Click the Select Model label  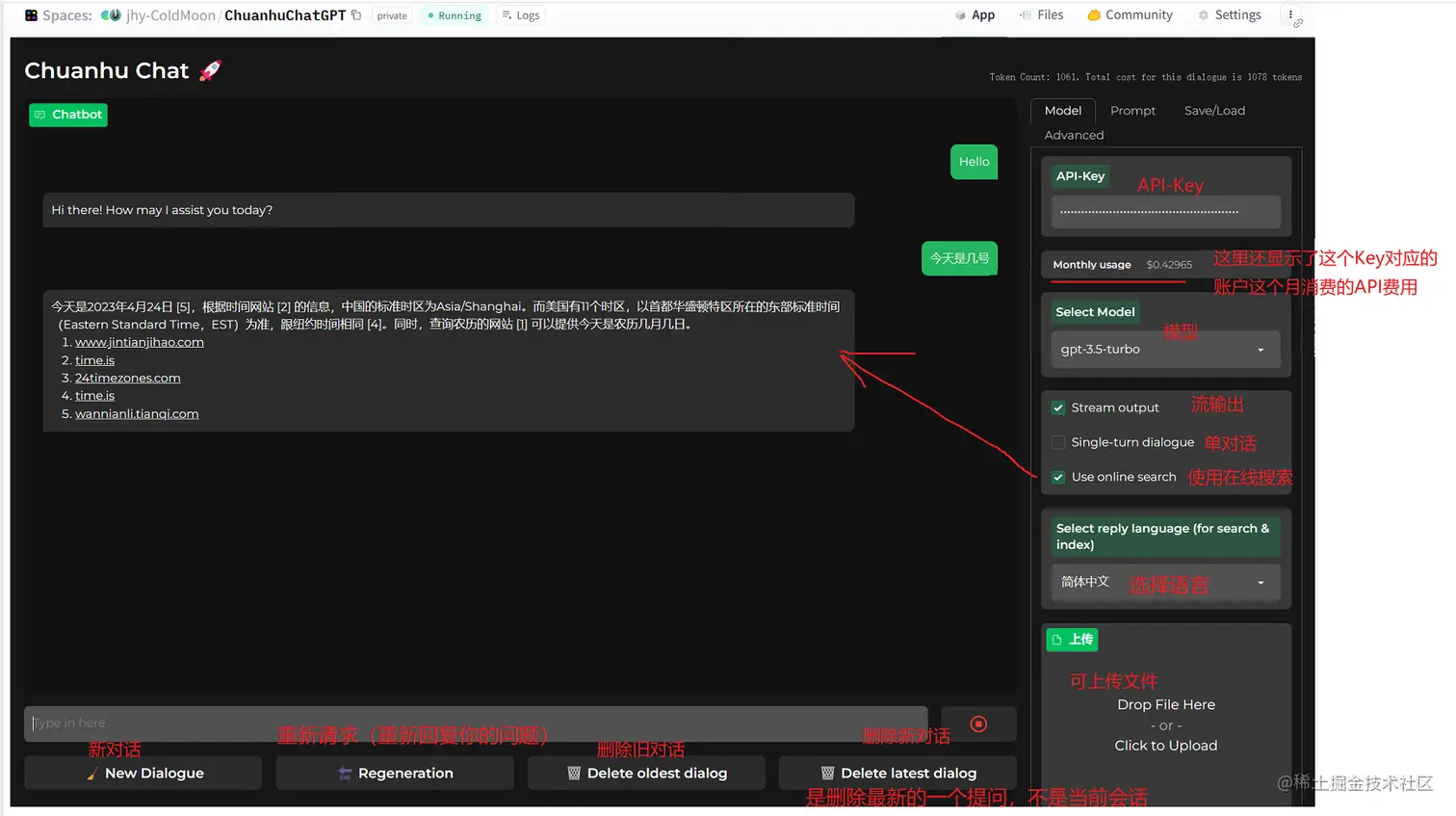click(1095, 312)
